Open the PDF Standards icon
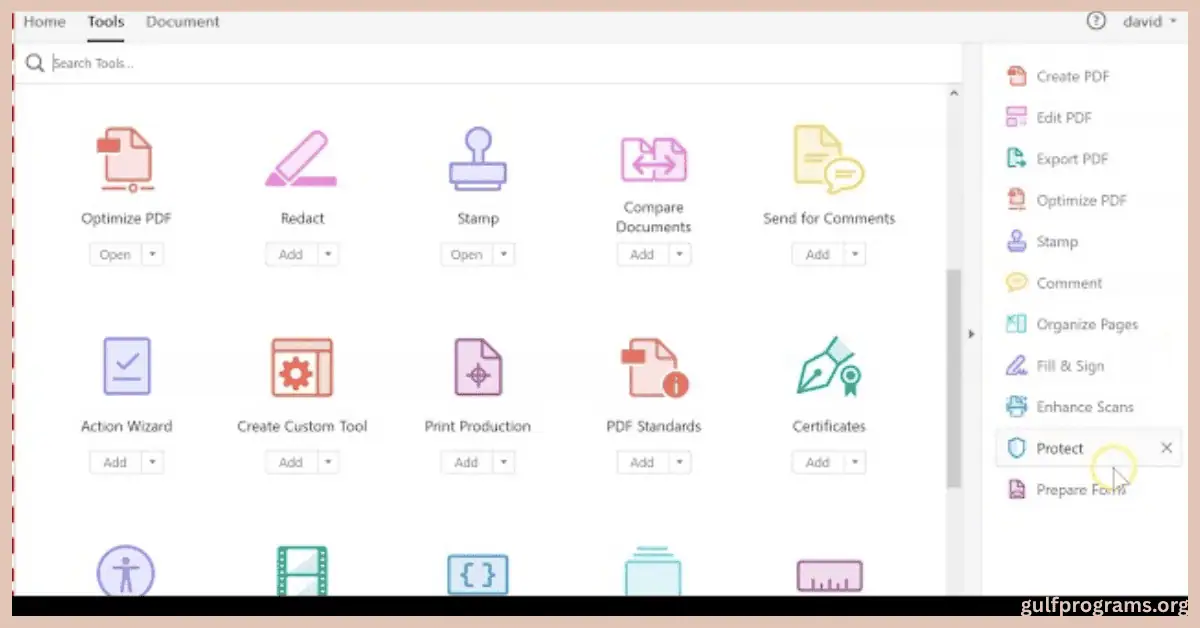Viewport: 1200px width, 628px height. (x=653, y=366)
